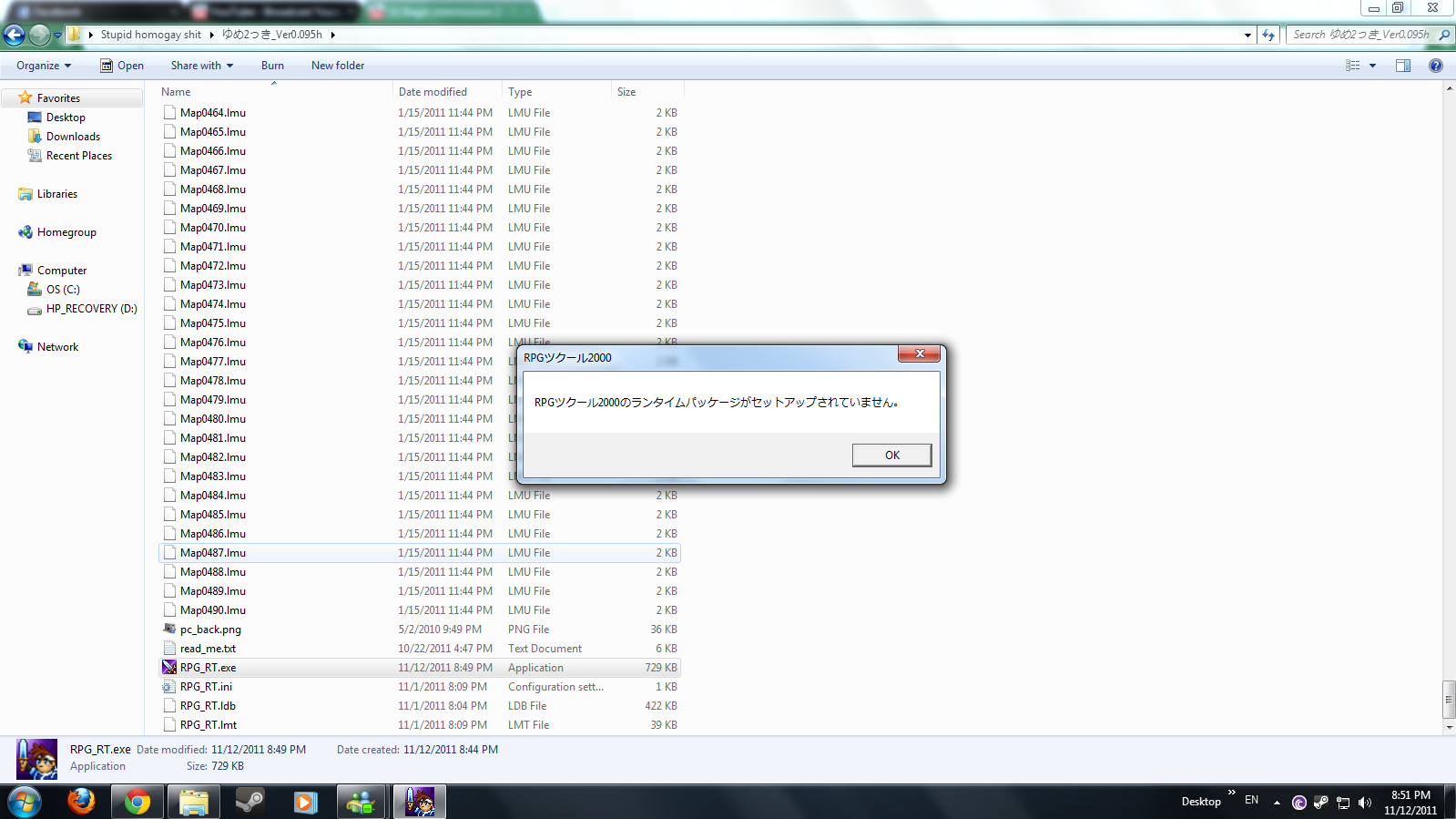
Task: Sort by the Type column header
Action: click(556, 92)
